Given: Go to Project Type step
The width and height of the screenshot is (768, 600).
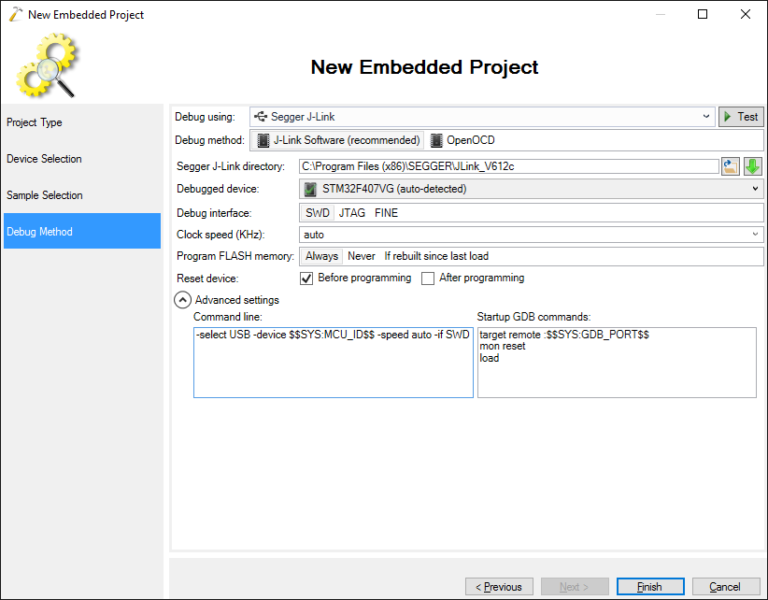Looking at the screenshot, I should click(x=35, y=123).
